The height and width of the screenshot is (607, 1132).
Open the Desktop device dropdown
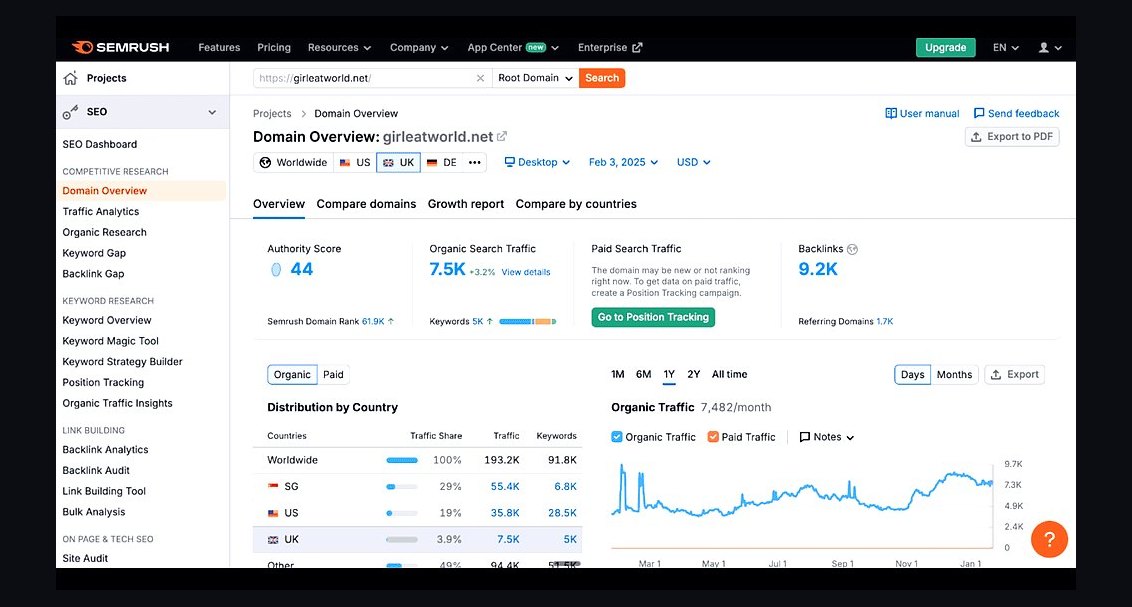(537, 162)
